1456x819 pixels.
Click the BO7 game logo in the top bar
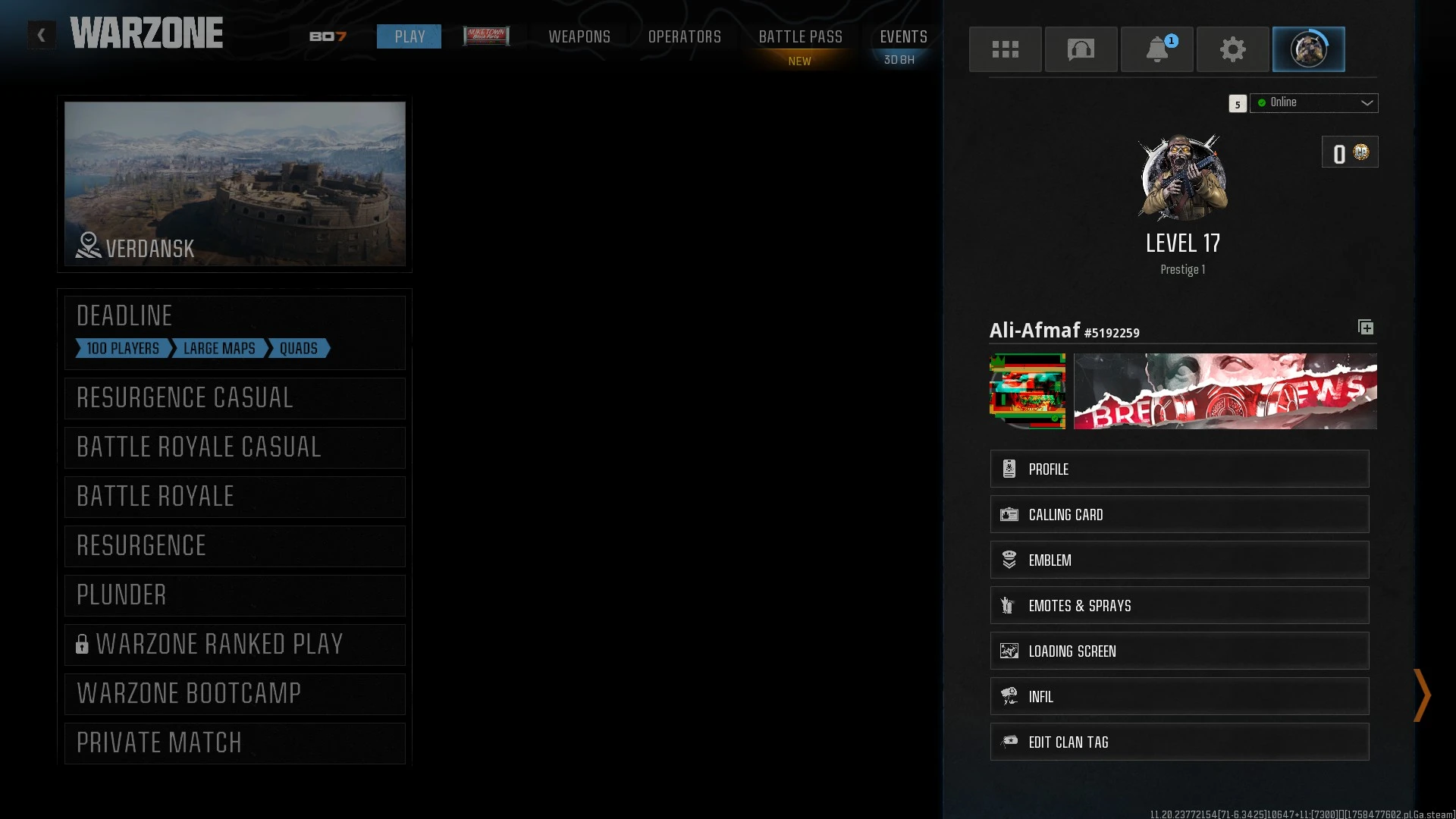[x=328, y=36]
